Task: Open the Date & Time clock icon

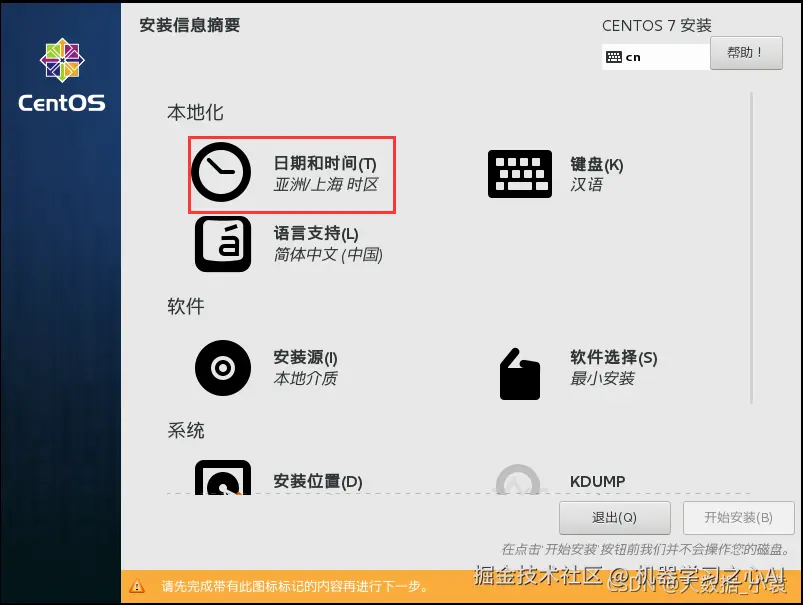Action: [222, 172]
